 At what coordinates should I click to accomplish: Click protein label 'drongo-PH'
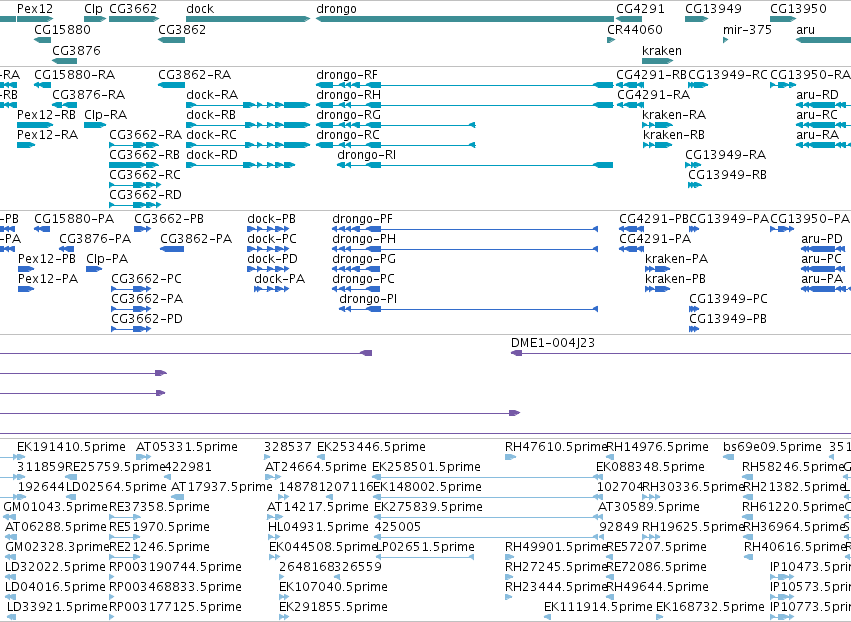pyautogui.click(x=364, y=239)
